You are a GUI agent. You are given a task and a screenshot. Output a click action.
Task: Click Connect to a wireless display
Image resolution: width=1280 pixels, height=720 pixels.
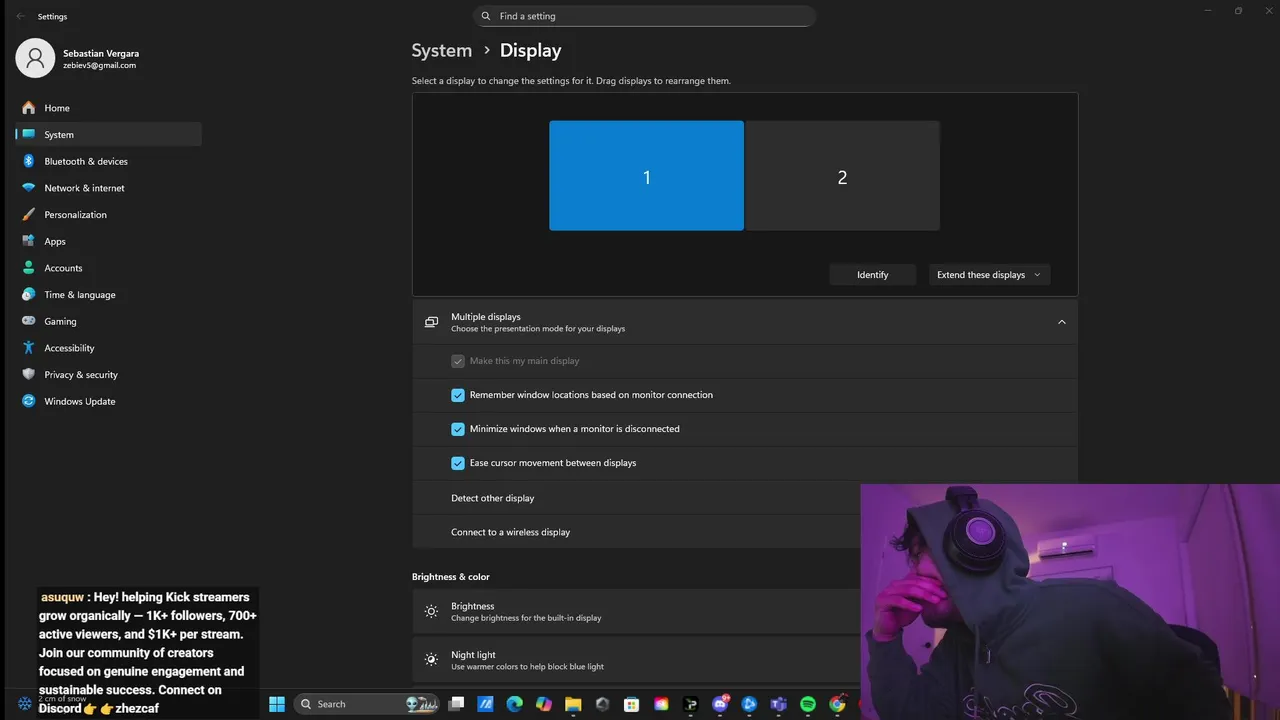[x=636, y=532]
